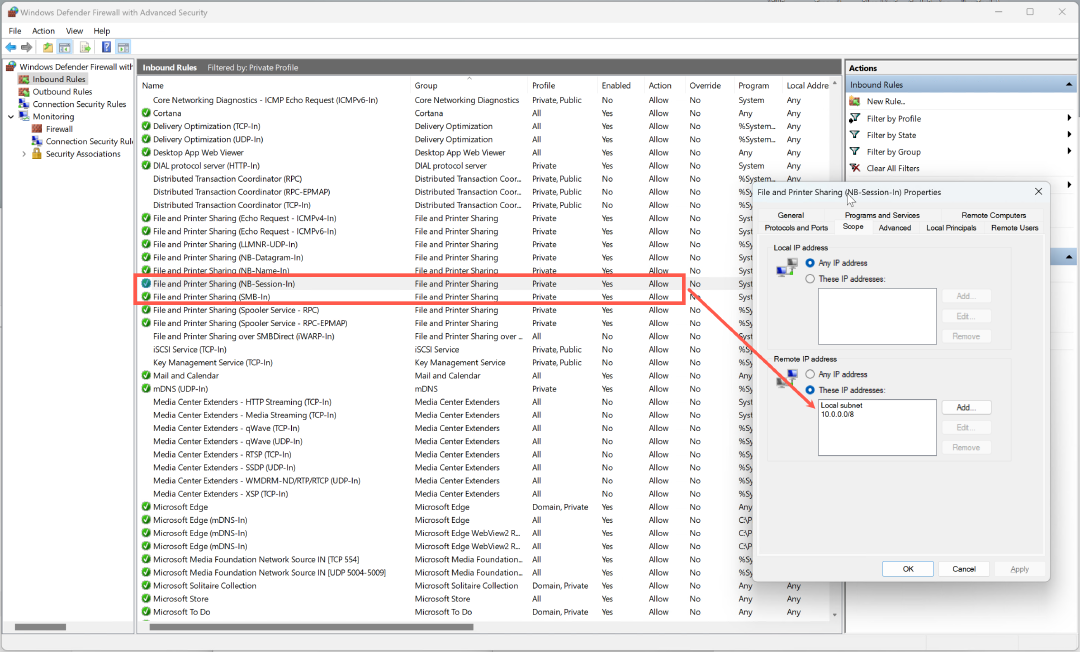This screenshot has width=1080, height=652.
Task: Collapse the Monitoring tree node
Action: point(11,117)
